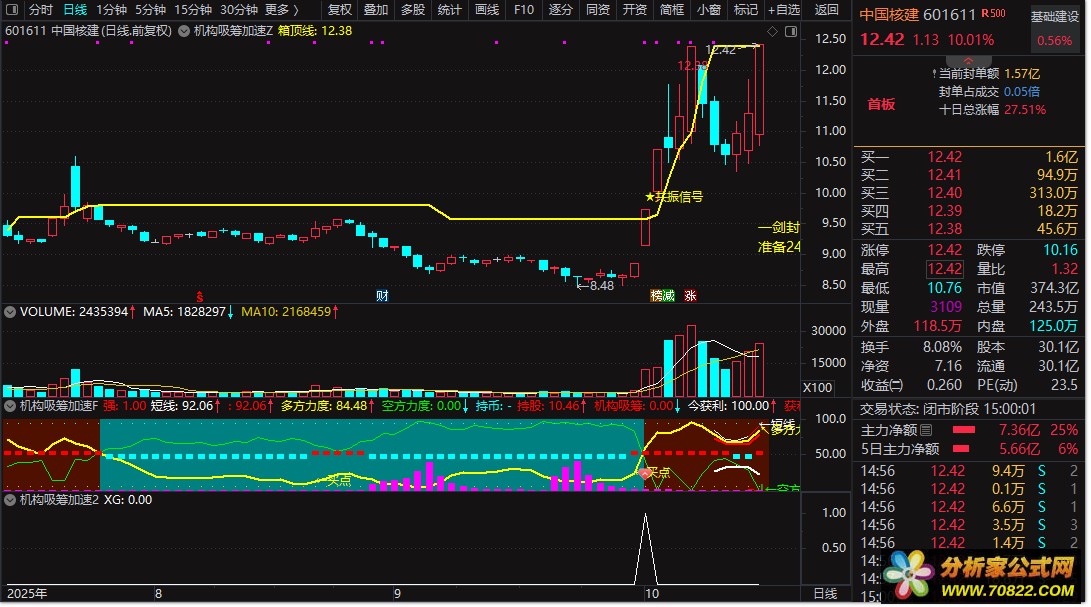The height and width of the screenshot is (607, 1091).
Task: Click the ★共振信号 label on the chart
Action: click(x=674, y=197)
